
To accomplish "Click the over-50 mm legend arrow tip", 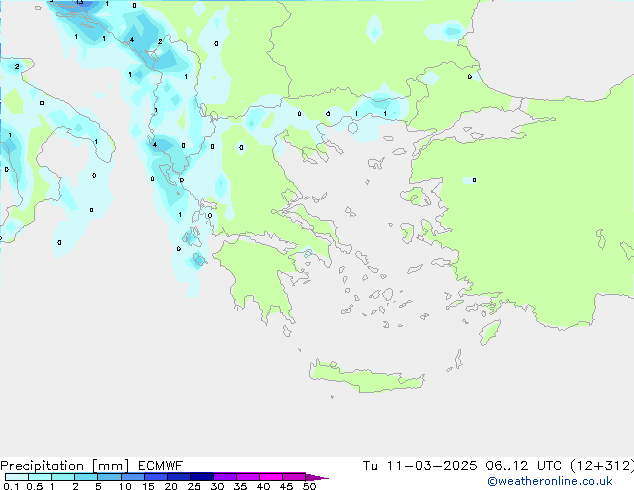I will click(x=317, y=477).
